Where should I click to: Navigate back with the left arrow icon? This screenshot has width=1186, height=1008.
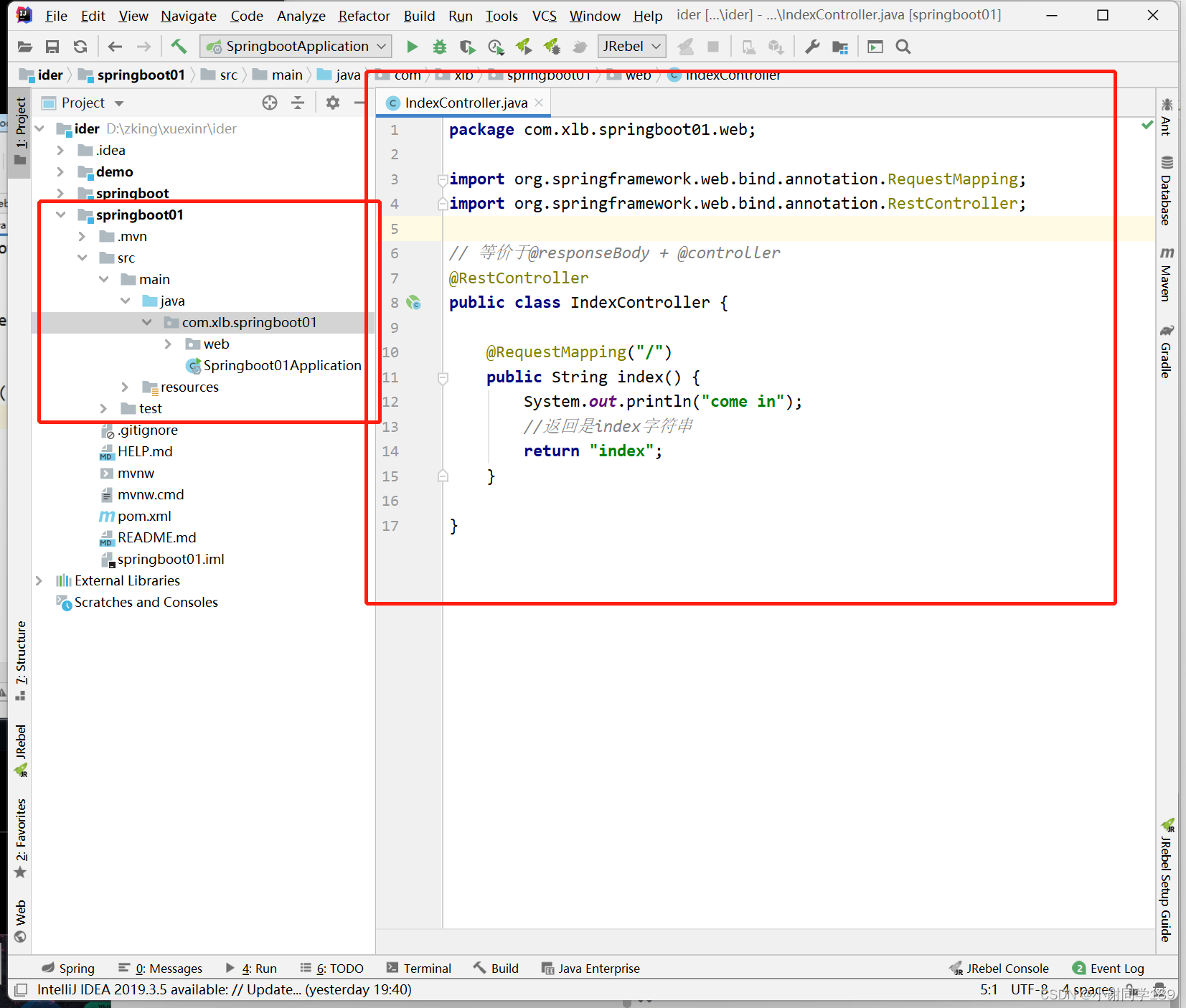(115, 47)
